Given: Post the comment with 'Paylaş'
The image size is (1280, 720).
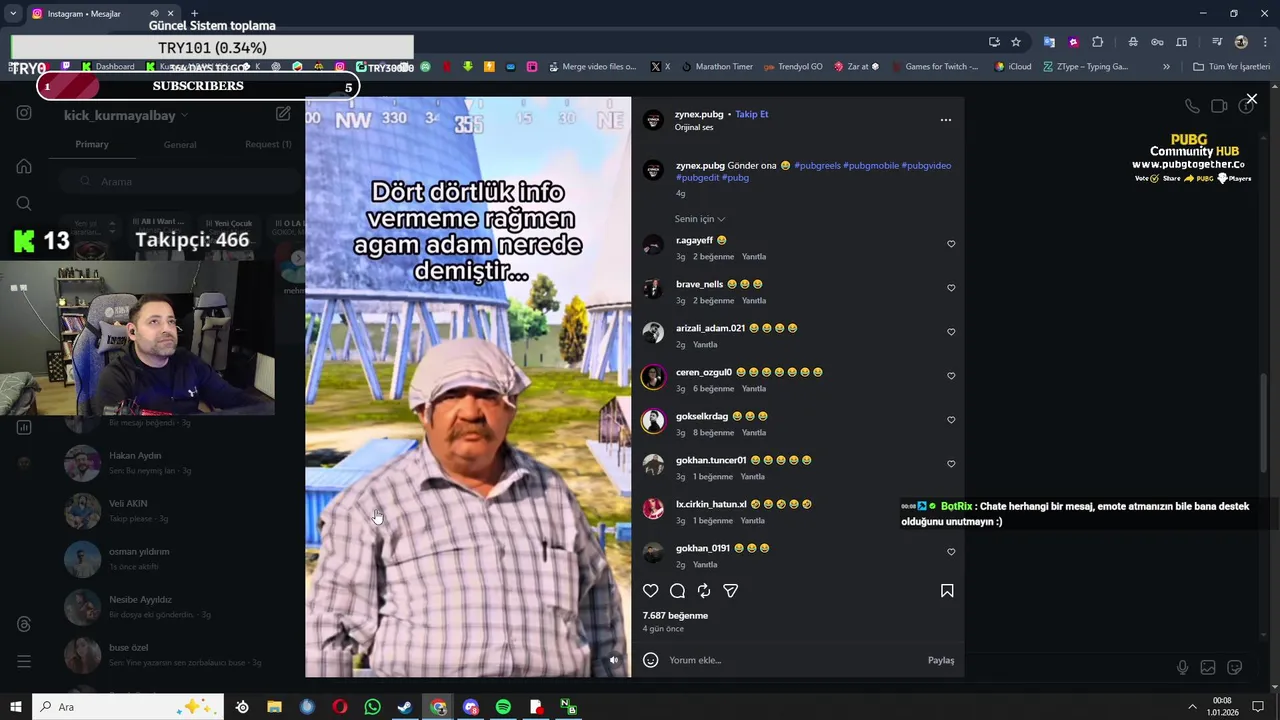Looking at the screenshot, I should 941,660.
